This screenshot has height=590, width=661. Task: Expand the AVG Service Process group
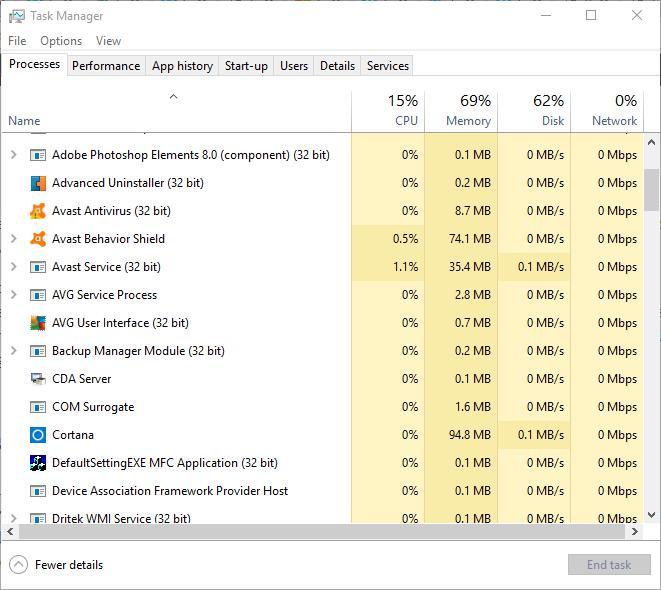tap(13, 295)
